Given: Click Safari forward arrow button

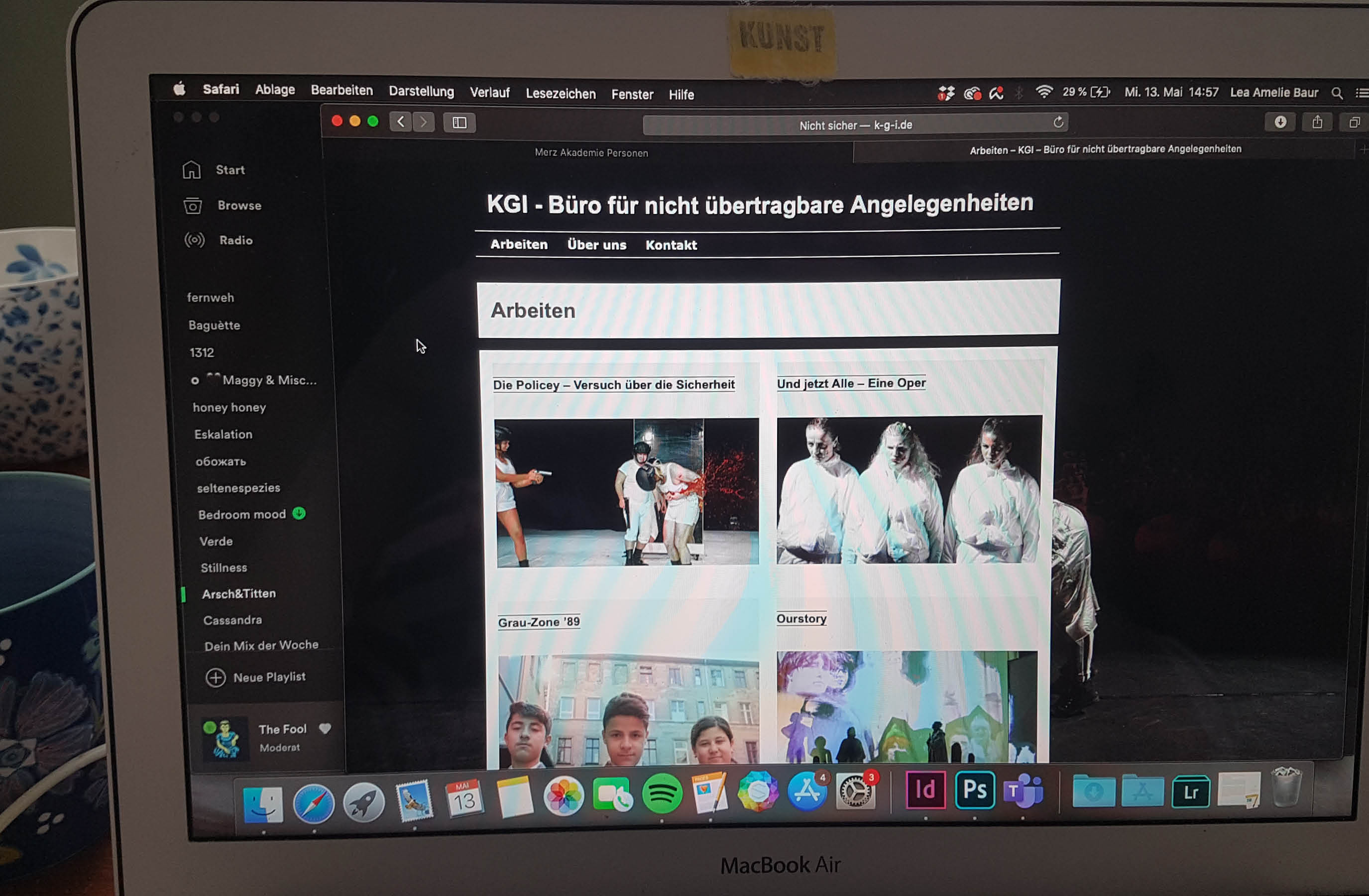Looking at the screenshot, I should pos(423,122).
